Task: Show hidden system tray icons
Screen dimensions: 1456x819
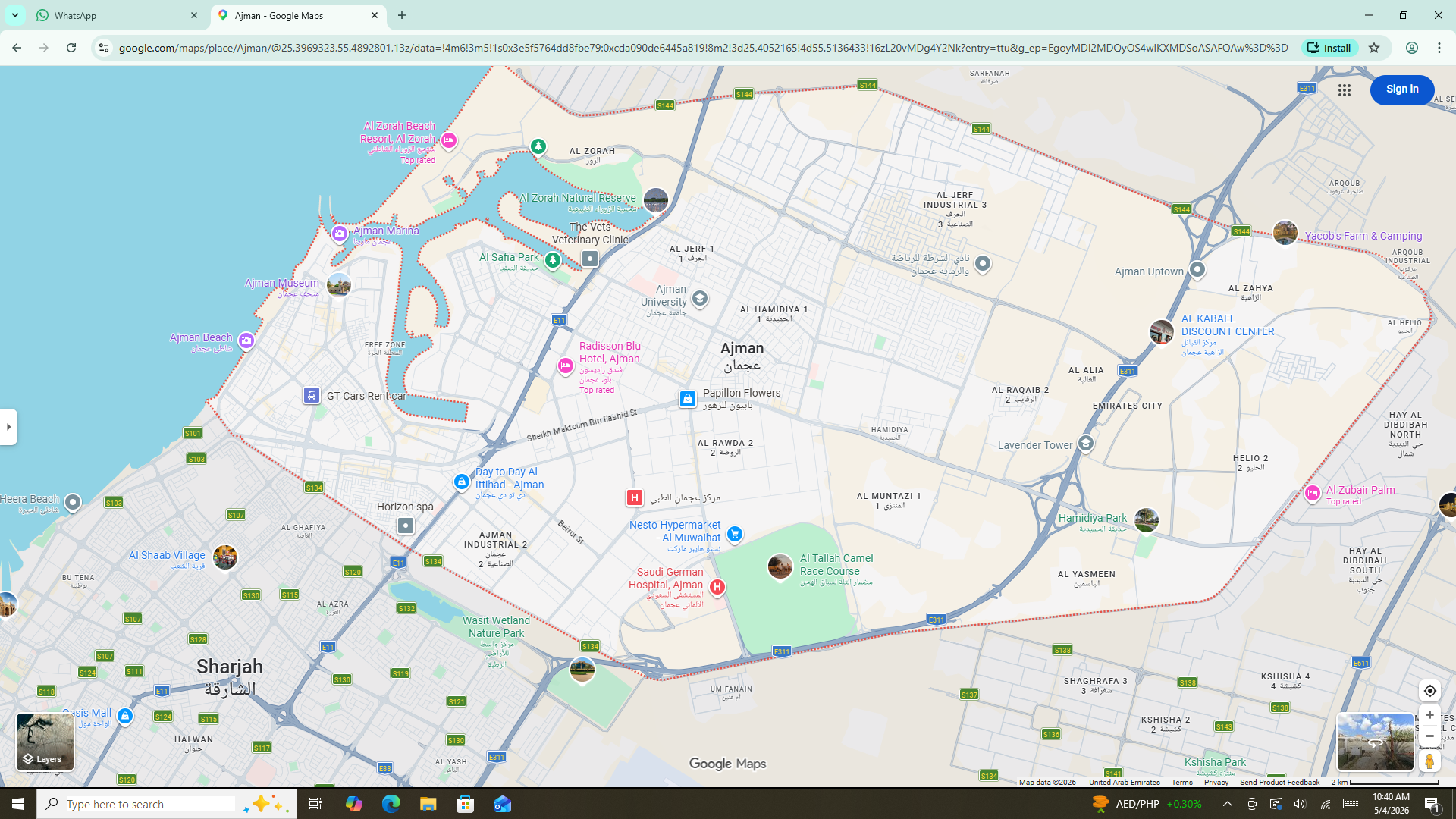Action: point(1227,804)
